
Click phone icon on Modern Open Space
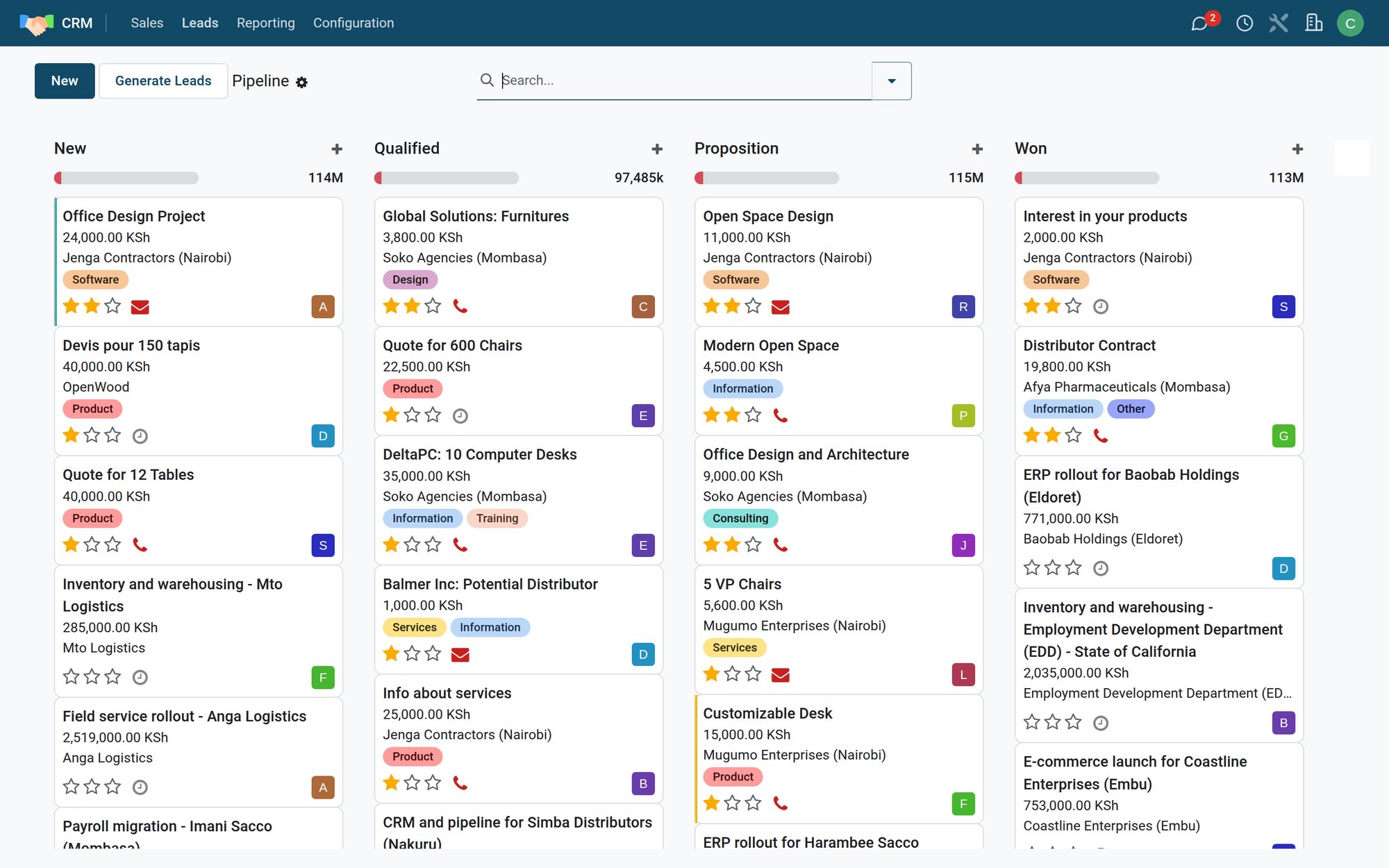coord(781,415)
